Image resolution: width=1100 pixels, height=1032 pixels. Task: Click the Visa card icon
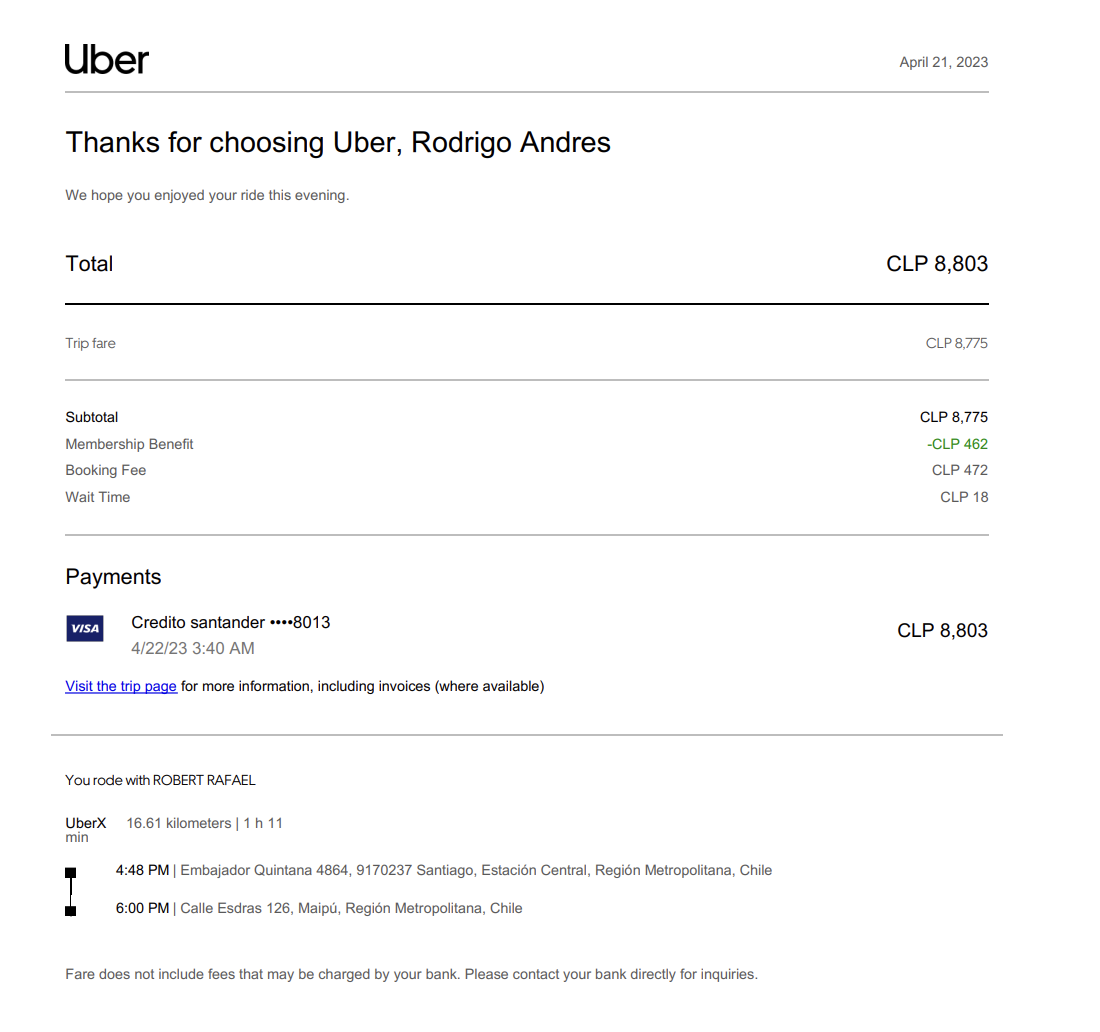pyautogui.click(x=85, y=629)
